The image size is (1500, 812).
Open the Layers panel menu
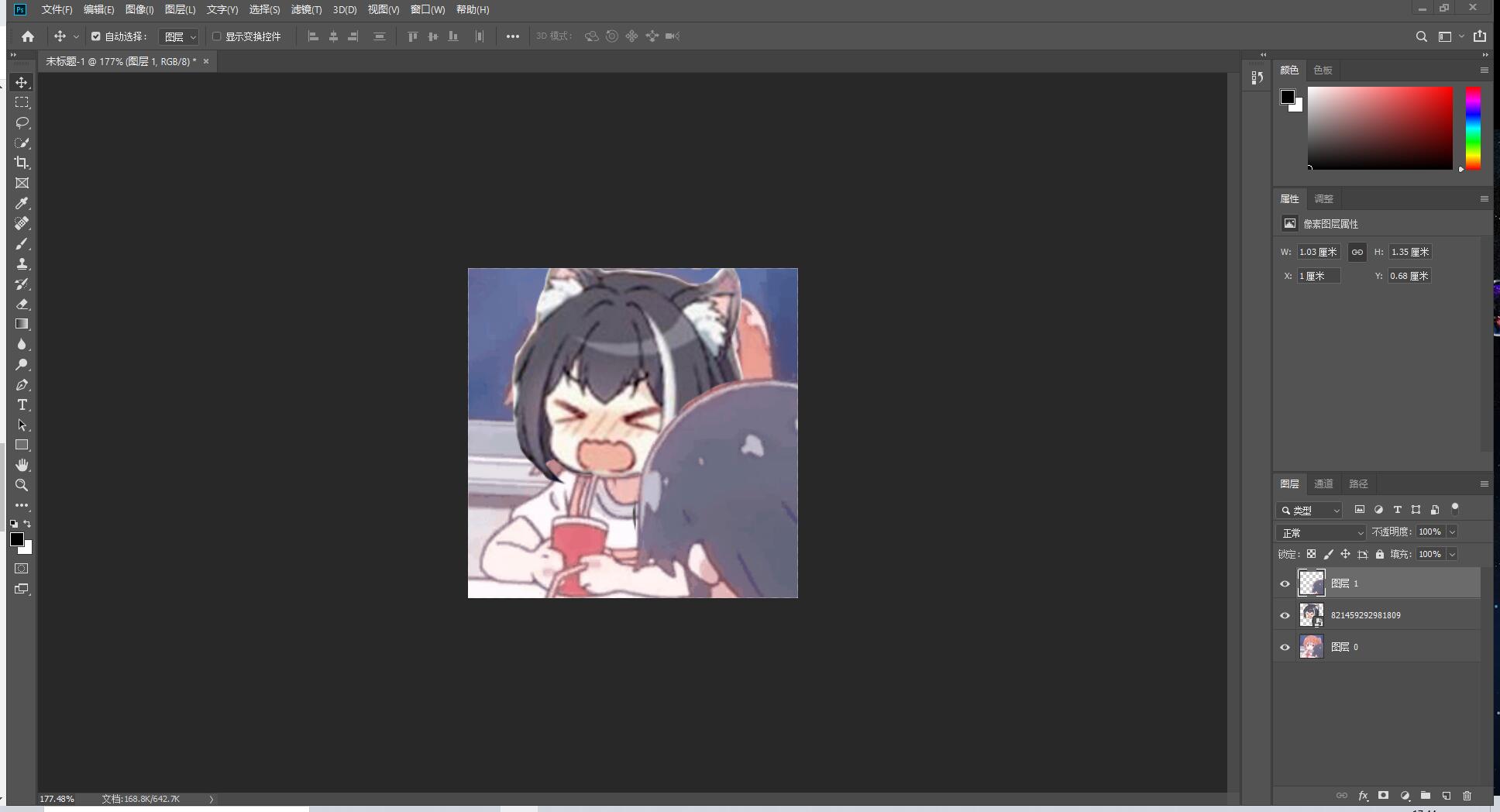1484,483
